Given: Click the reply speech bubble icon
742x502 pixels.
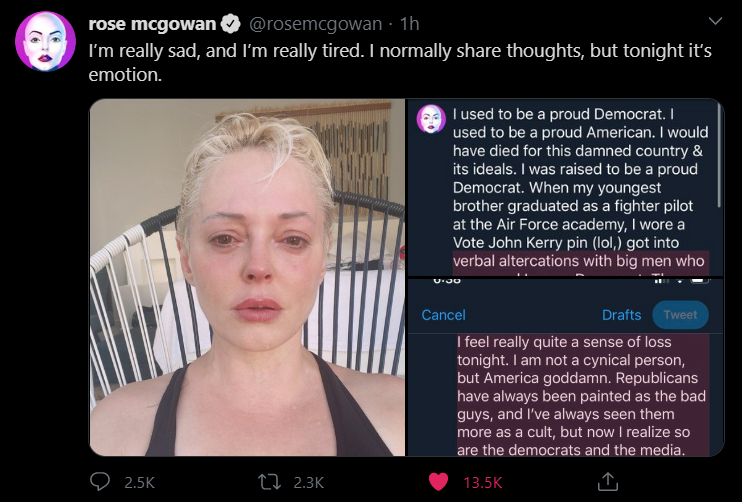Looking at the screenshot, I should pos(100,482).
